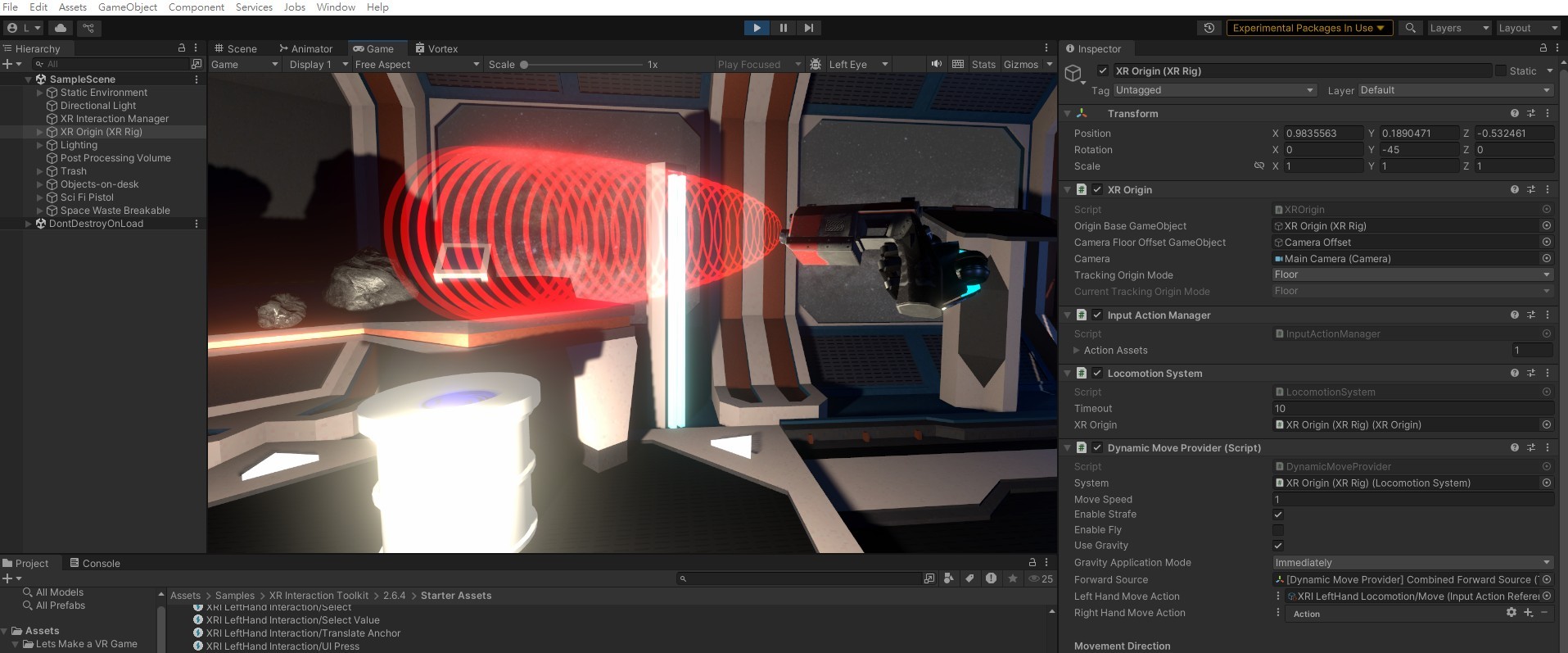This screenshot has width=1568, height=653.
Task: Switch to the Animator tab
Action: pos(305,48)
